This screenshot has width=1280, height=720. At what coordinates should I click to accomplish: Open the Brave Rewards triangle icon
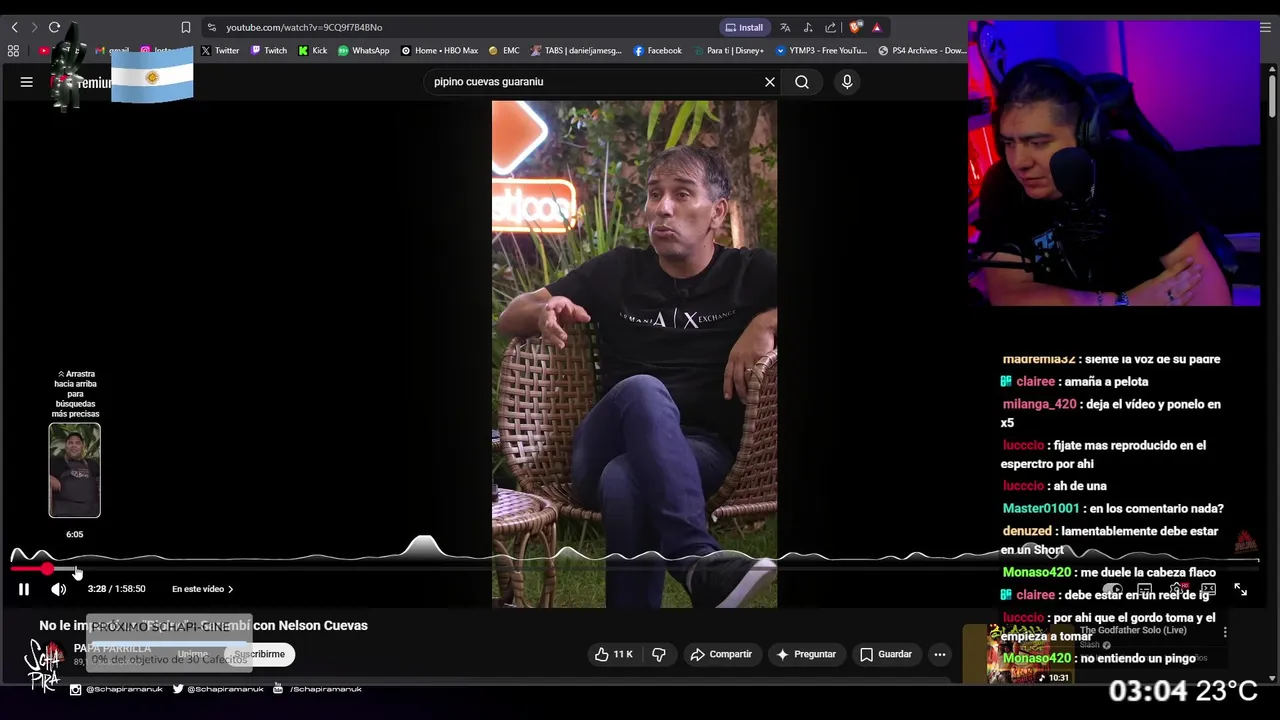tap(876, 27)
